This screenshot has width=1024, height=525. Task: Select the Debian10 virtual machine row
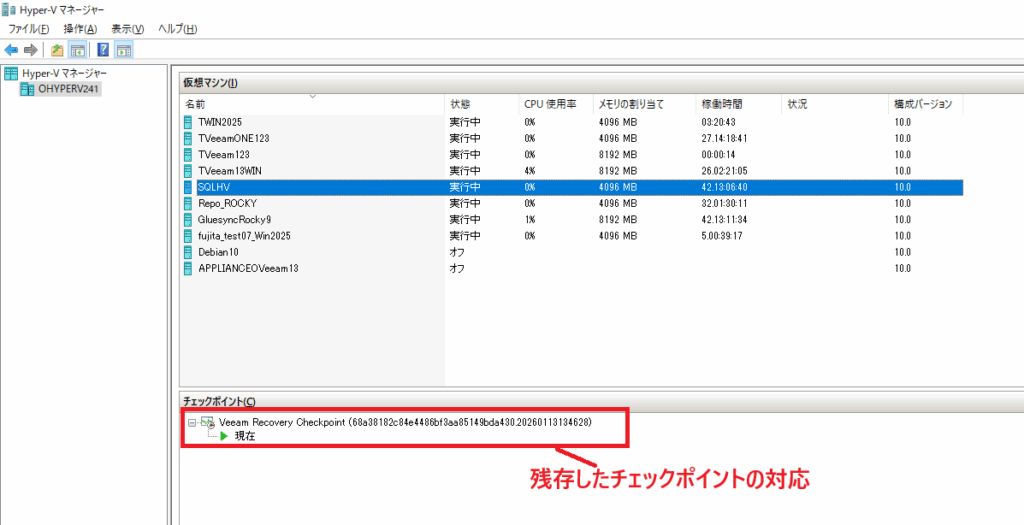220,252
